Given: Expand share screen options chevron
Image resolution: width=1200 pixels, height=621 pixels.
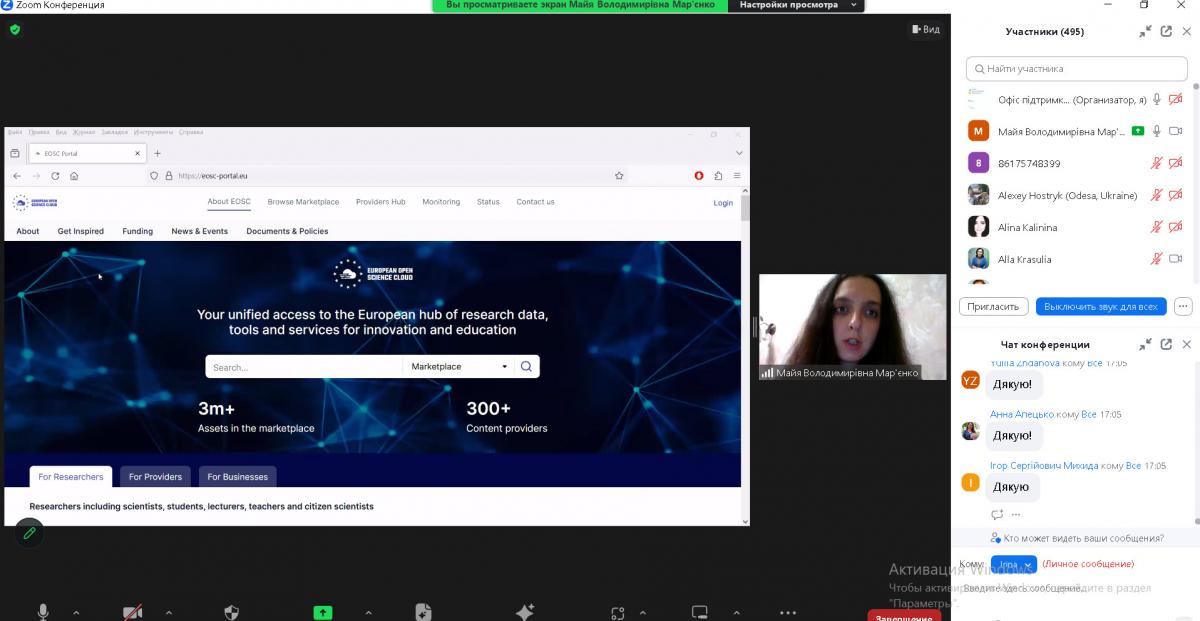Looking at the screenshot, I should pyautogui.click(x=368, y=613).
